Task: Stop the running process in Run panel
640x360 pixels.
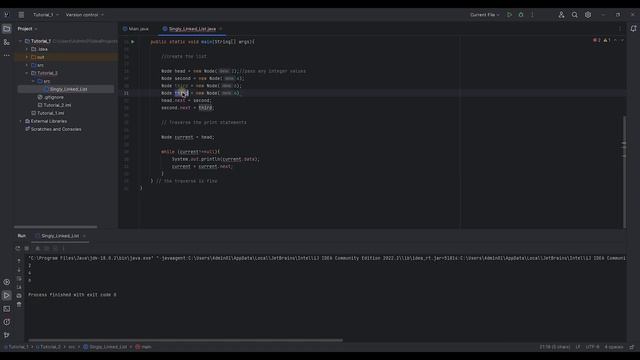Action: pyautogui.click(x=27, y=248)
